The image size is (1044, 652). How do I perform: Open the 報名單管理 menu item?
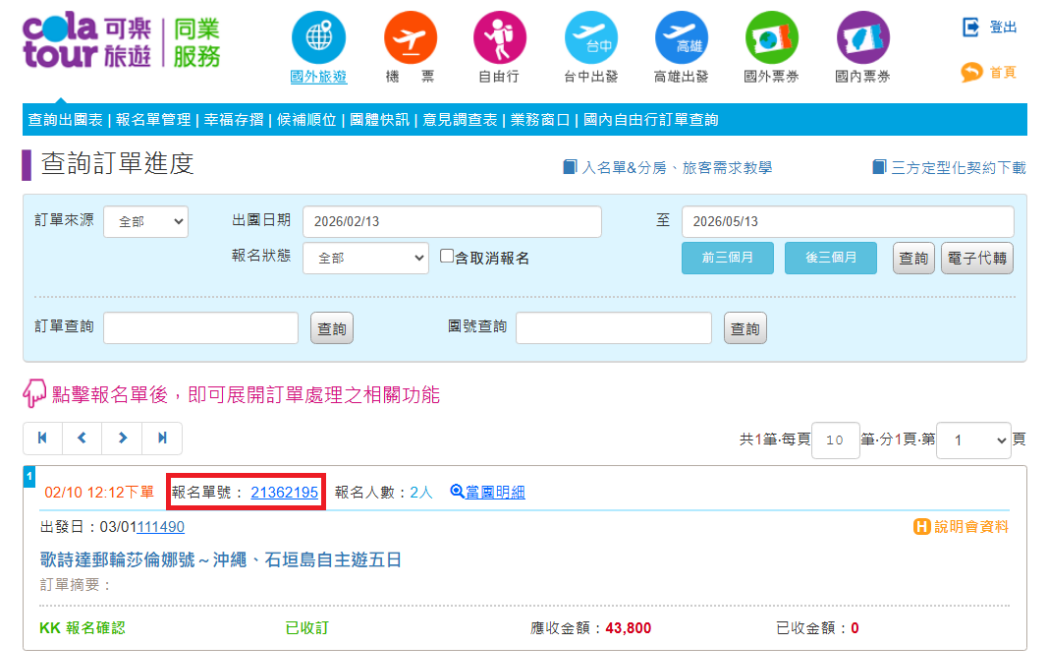[x=153, y=120]
